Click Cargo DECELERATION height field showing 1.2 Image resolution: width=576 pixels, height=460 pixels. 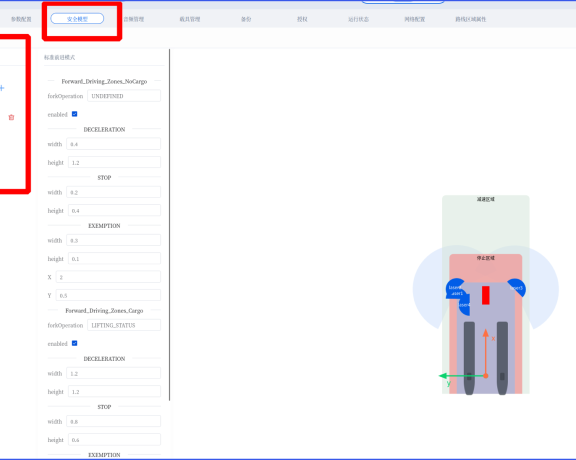(114, 392)
